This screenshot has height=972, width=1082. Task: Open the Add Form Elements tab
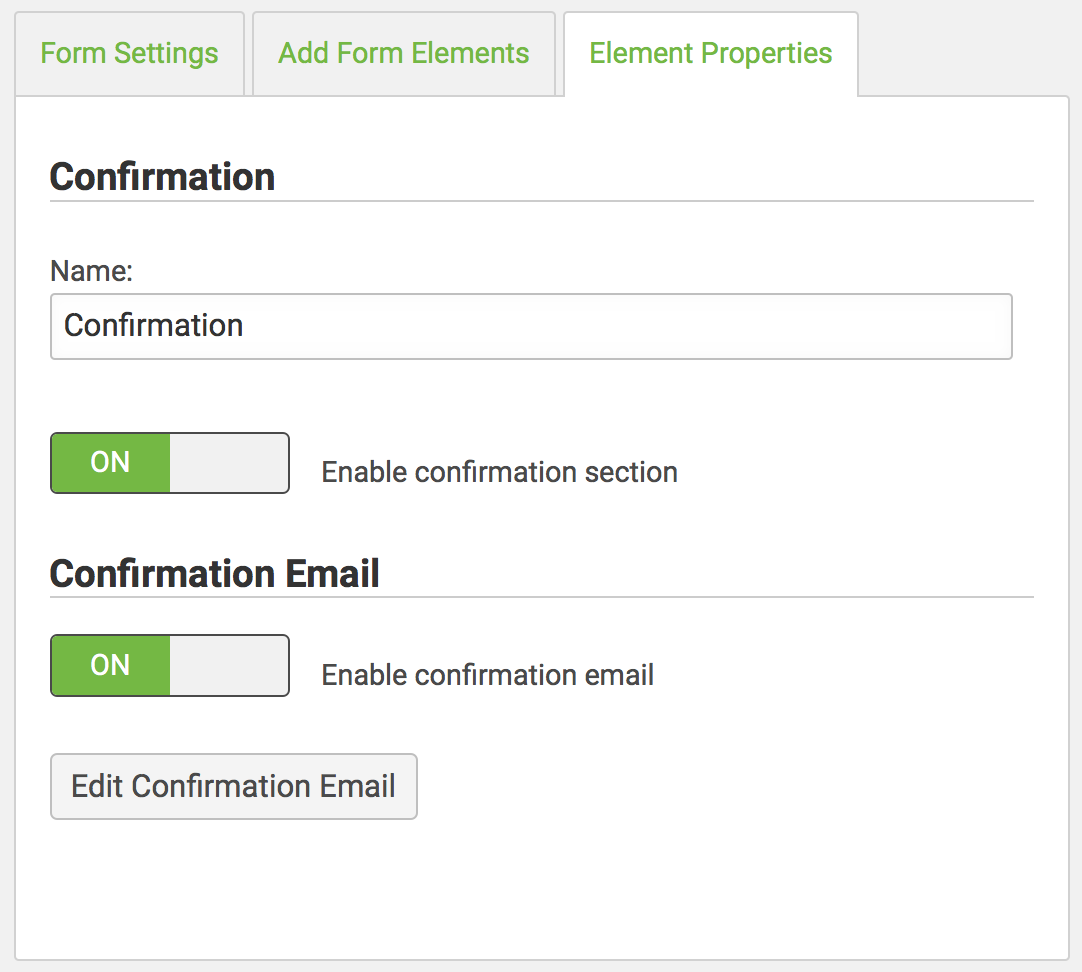(404, 53)
